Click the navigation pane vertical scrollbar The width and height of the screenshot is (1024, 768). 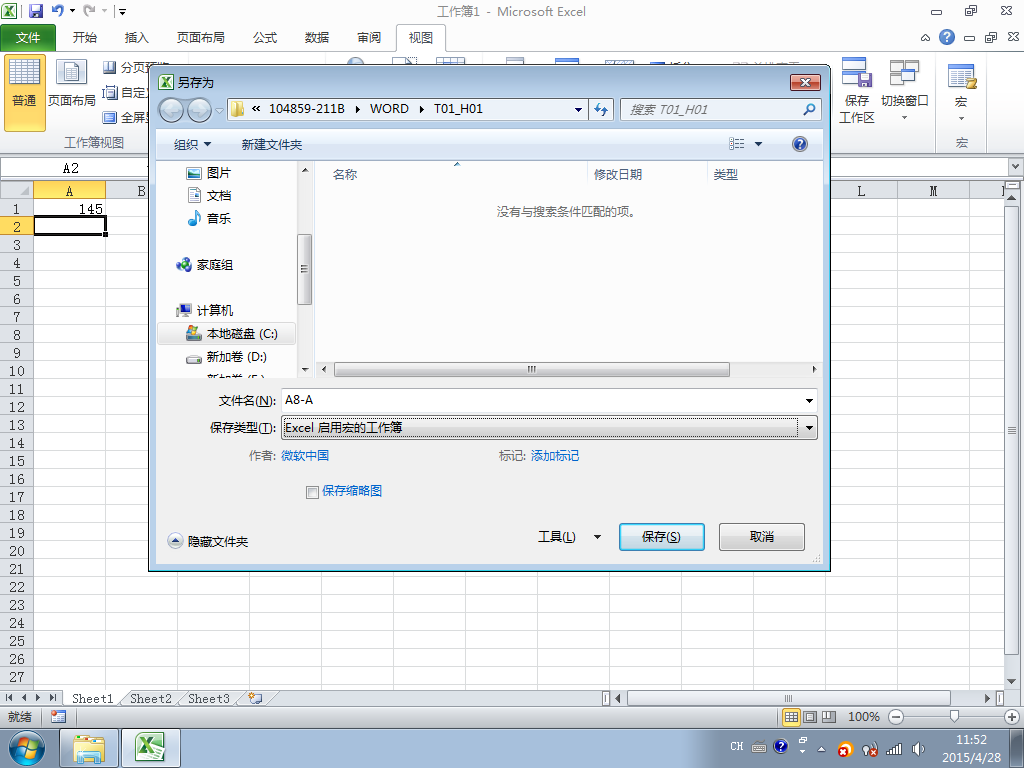click(304, 269)
